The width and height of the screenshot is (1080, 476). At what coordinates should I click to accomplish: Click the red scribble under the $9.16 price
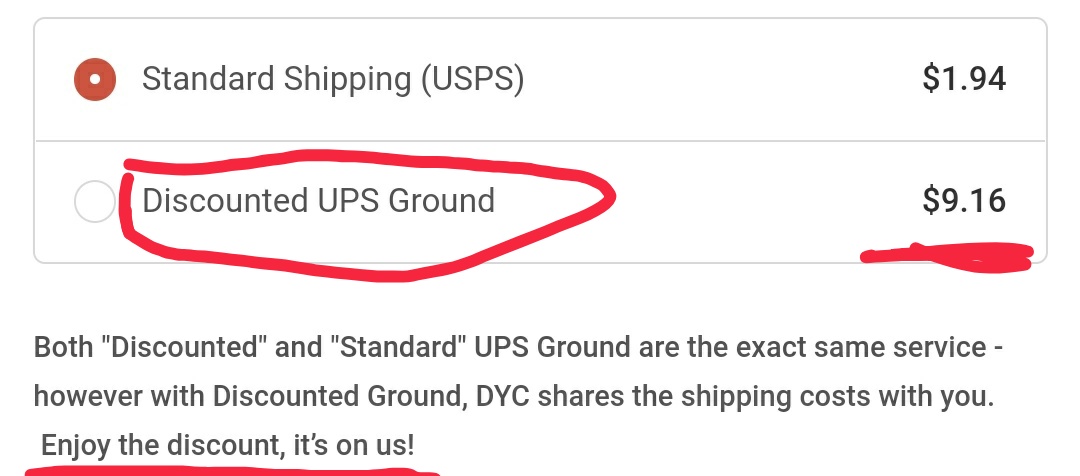point(945,256)
